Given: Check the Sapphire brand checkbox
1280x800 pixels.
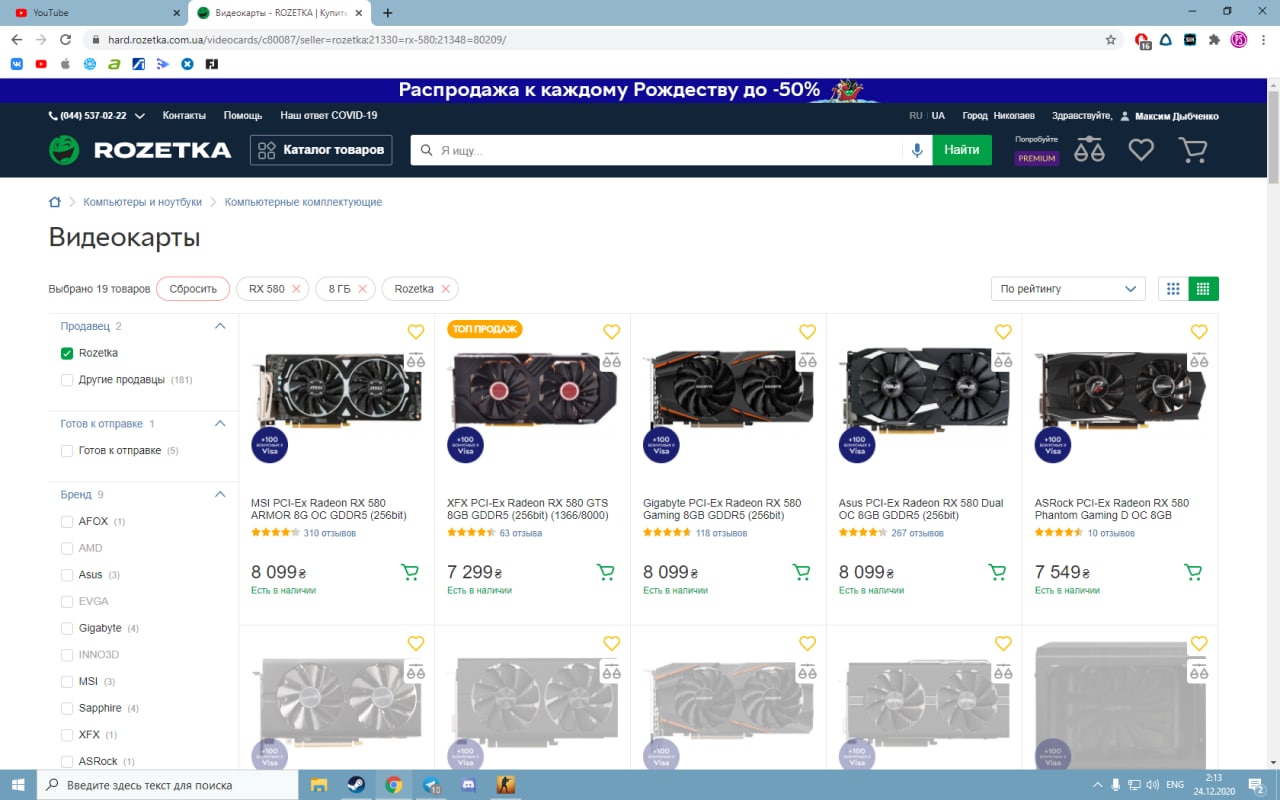Looking at the screenshot, I should click(67, 708).
